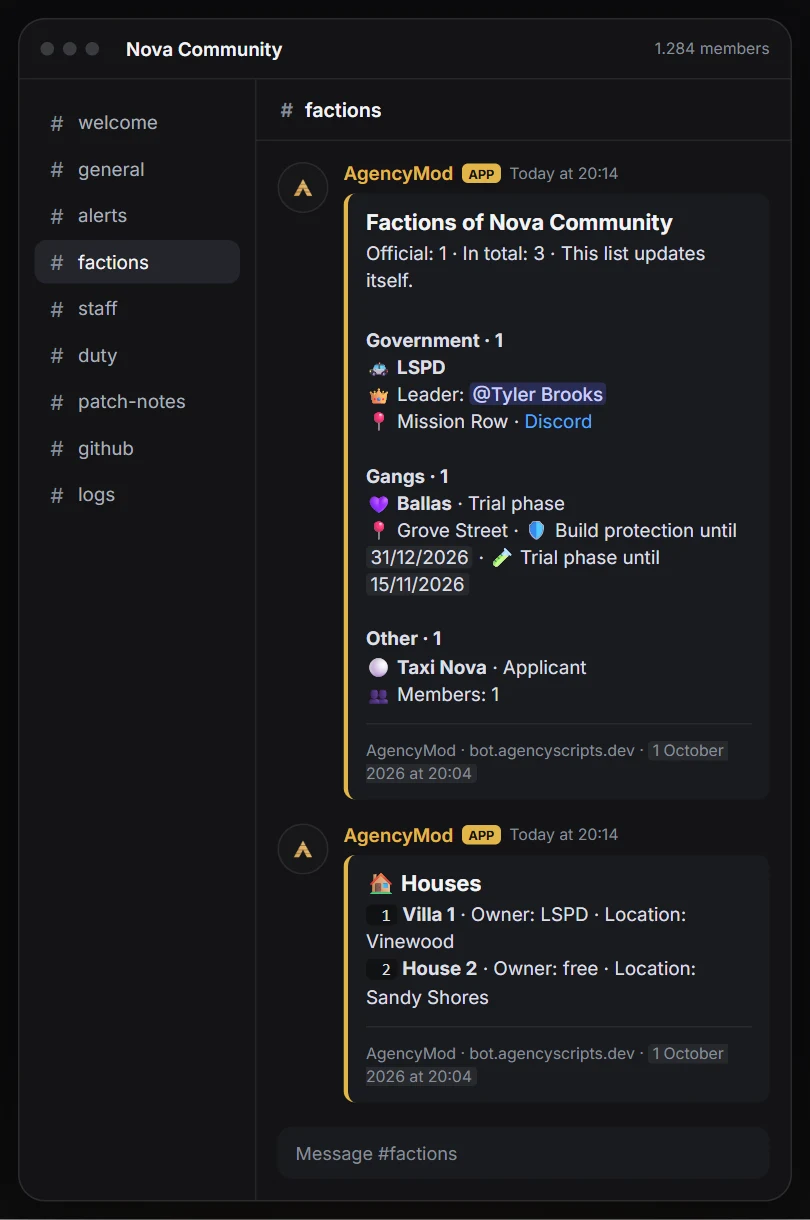This screenshot has height=1220, width=810.
Task: Click the Taxi Nova faction name
Action: 442,667
